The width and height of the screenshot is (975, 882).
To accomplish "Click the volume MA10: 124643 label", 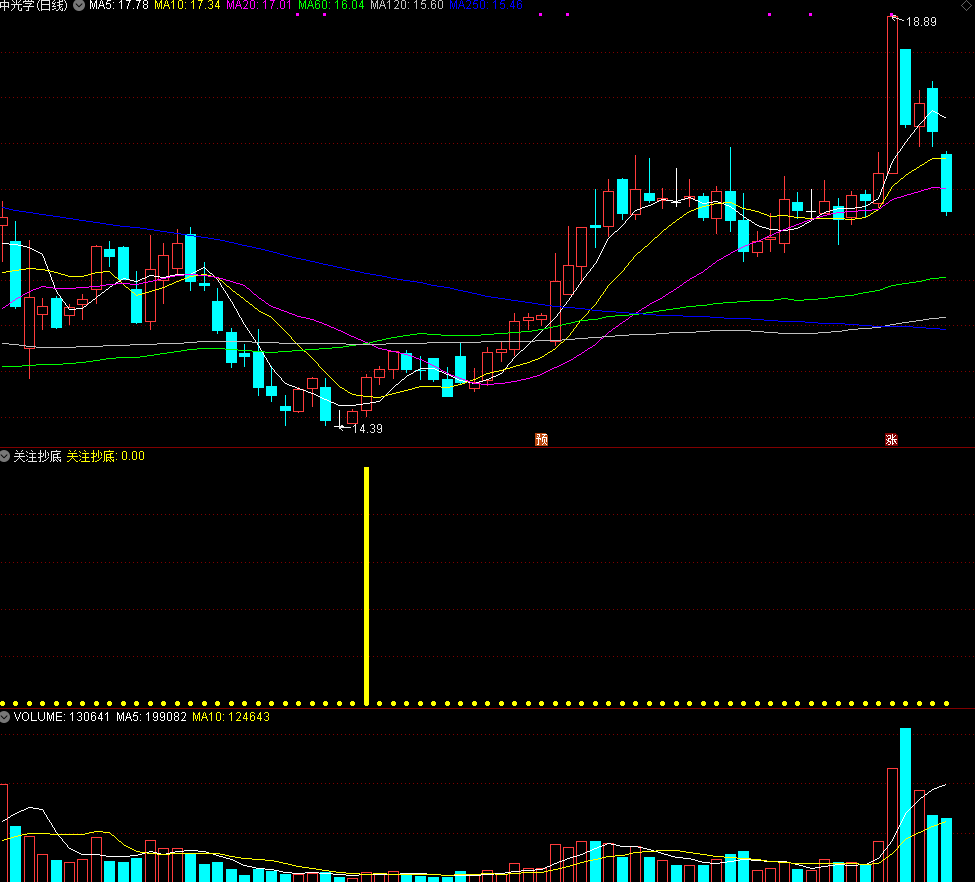I will point(231,717).
